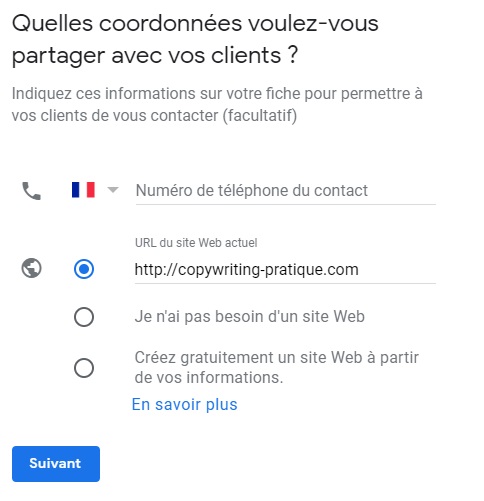The height and width of the screenshot is (501, 484).
Task: Click the French flag icon
Action: [x=83, y=190]
